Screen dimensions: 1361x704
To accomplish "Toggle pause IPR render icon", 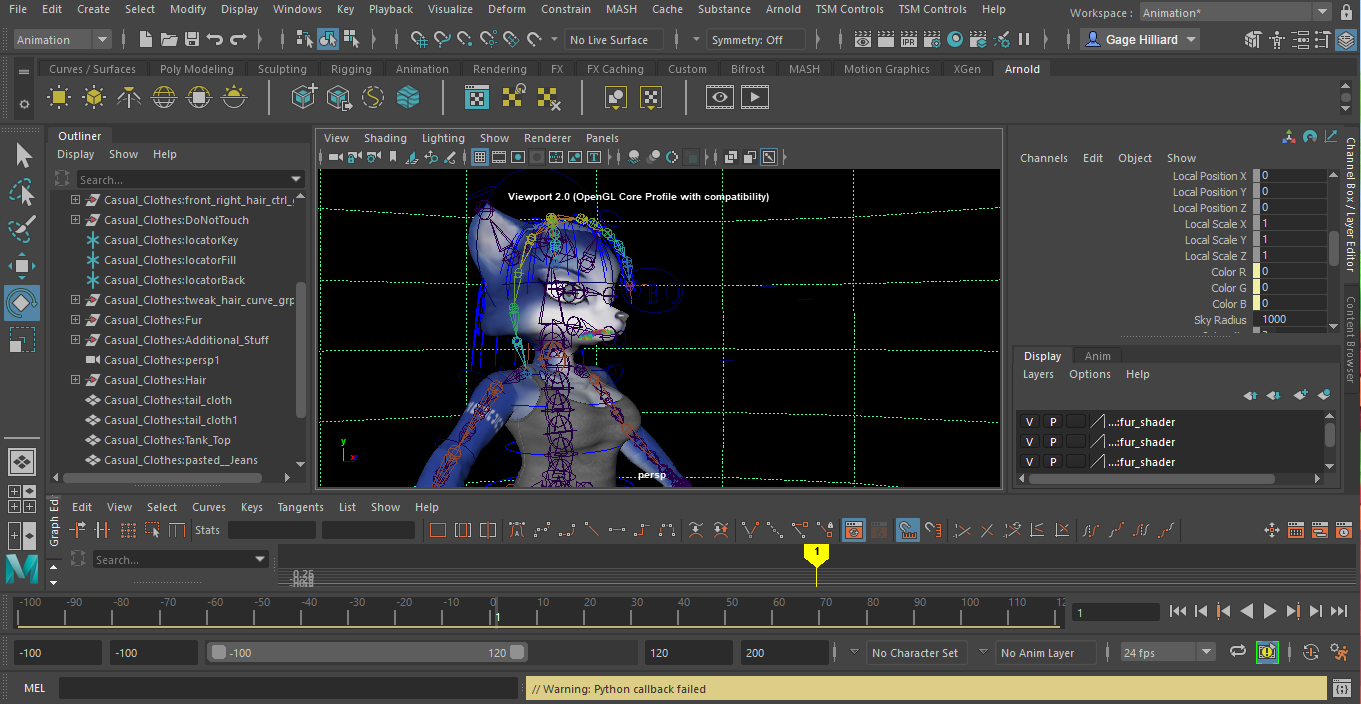I will point(1024,40).
